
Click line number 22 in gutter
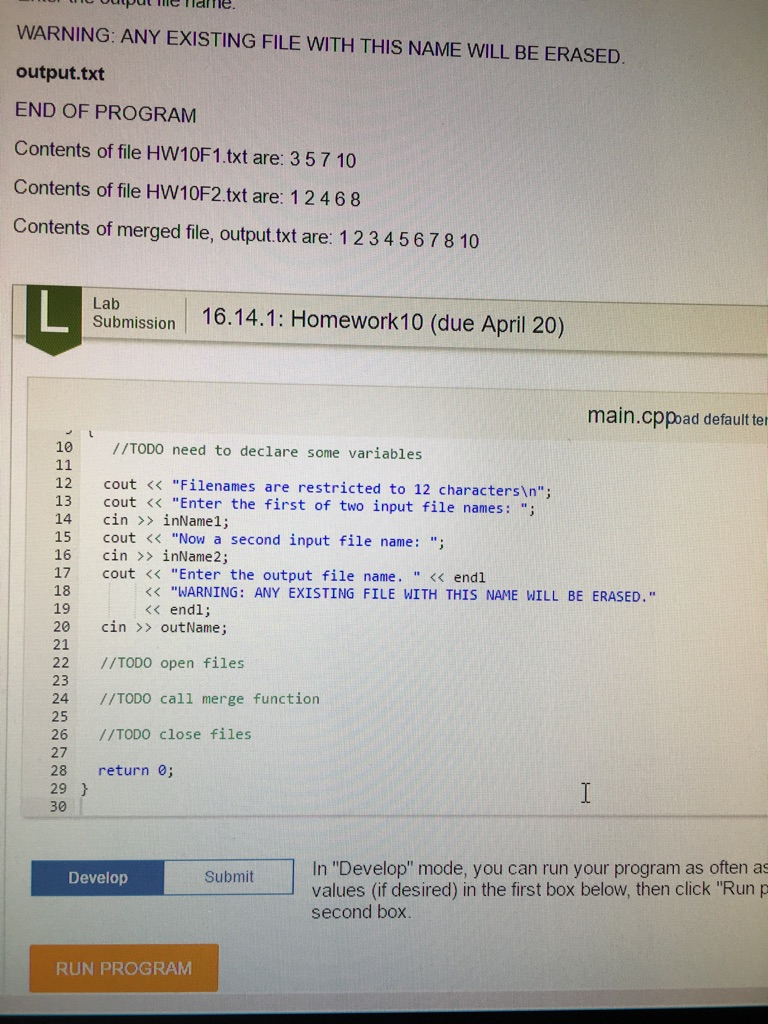point(61,662)
